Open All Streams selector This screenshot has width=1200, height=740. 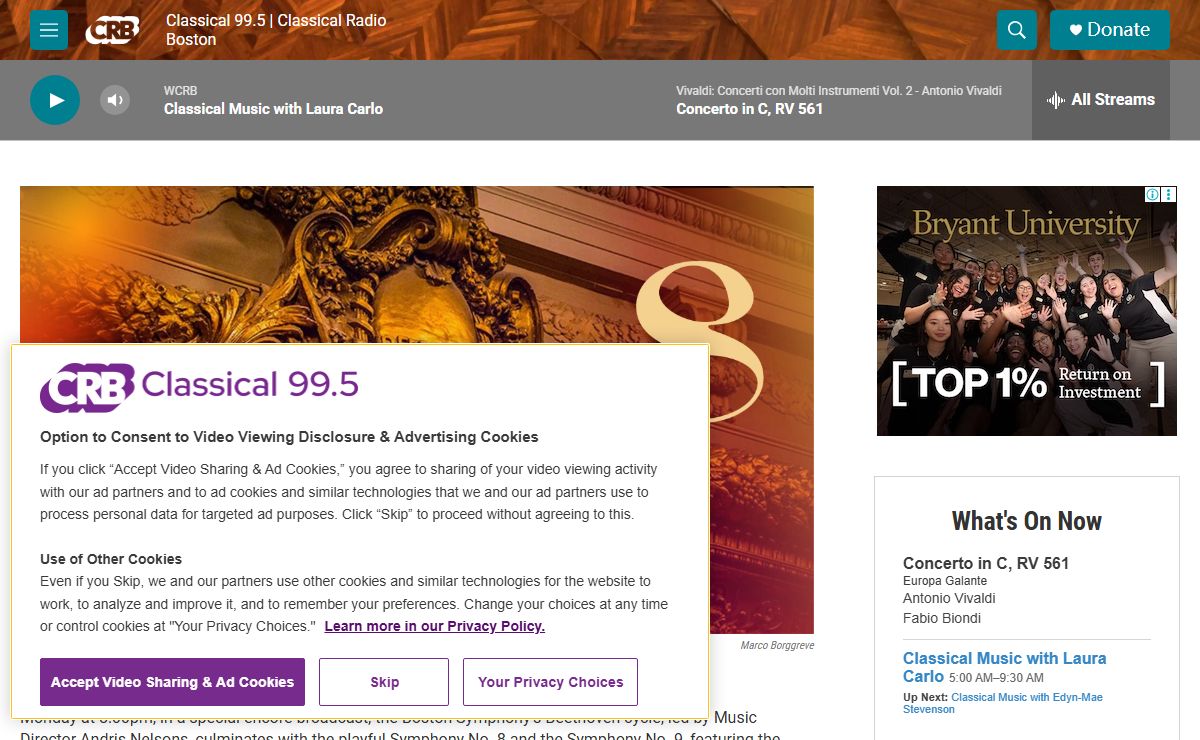(x=1100, y=100)
